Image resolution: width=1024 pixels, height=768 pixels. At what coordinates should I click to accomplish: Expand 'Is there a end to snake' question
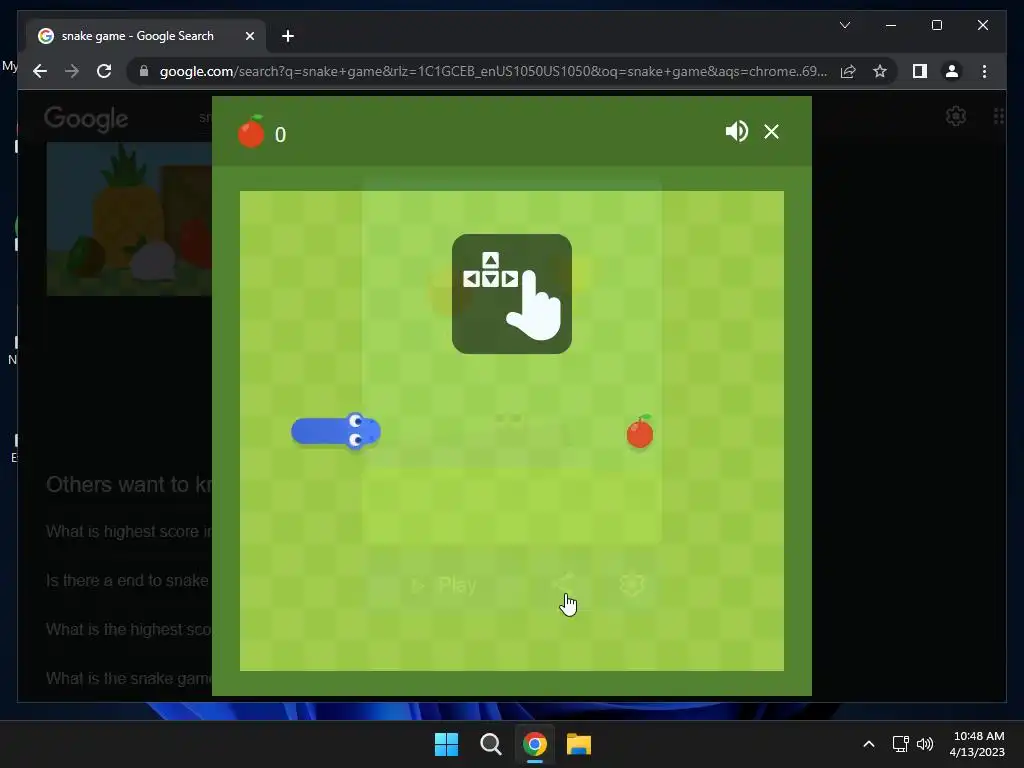click(129, 581)
